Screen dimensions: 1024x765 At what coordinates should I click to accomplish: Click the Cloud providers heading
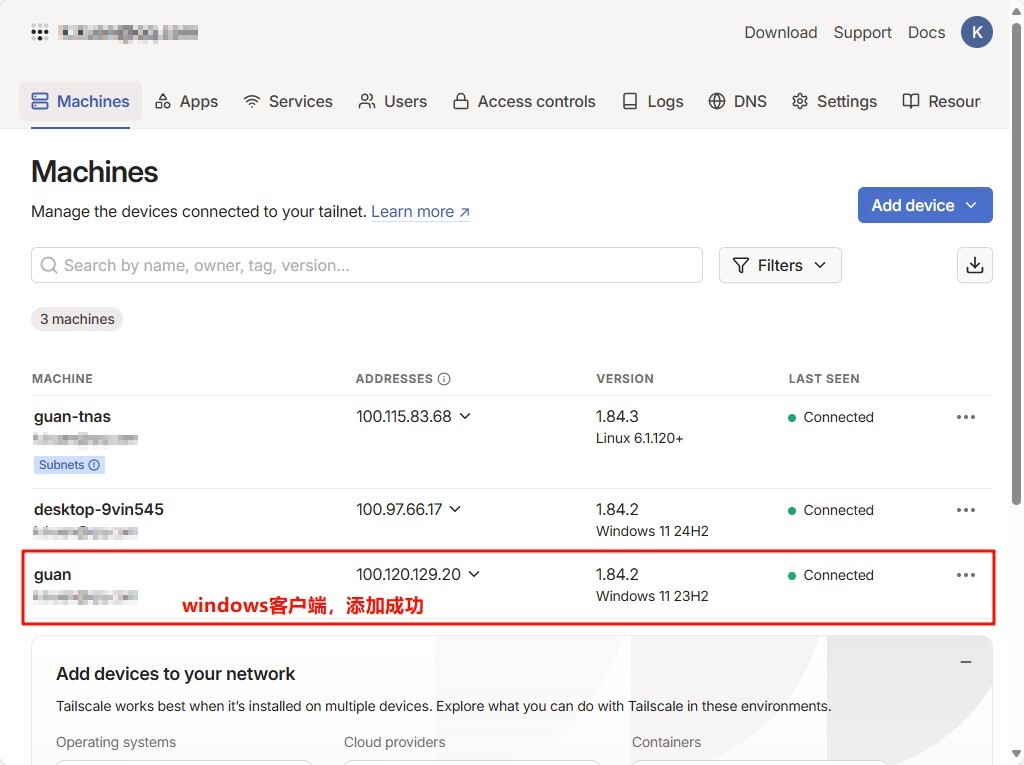pyautogui.click(x=394, y=742)
